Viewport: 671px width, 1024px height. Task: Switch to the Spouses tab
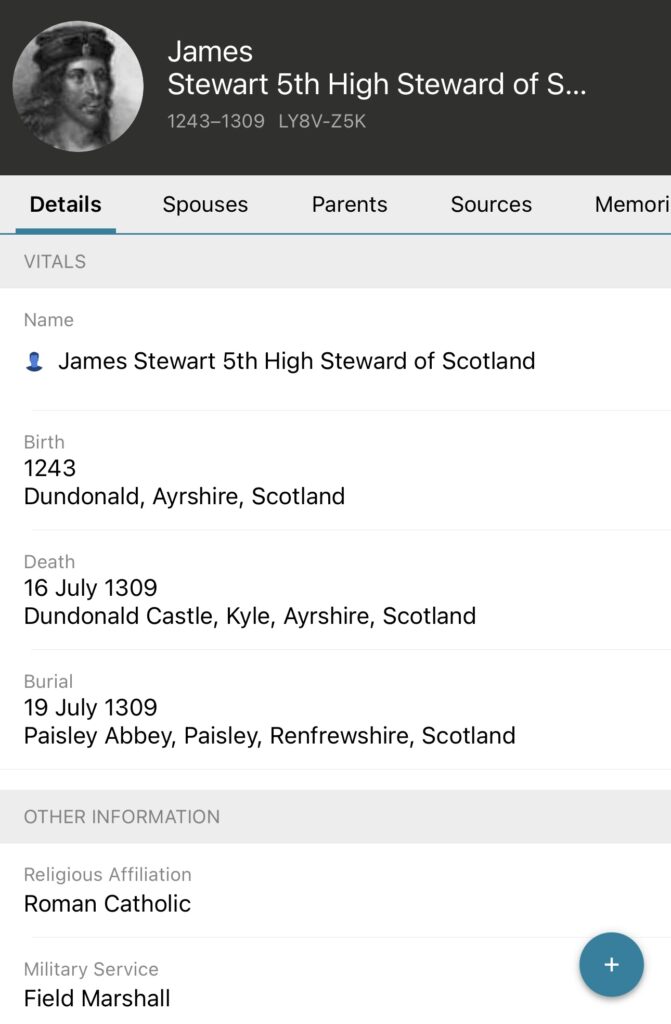(205, 205)
